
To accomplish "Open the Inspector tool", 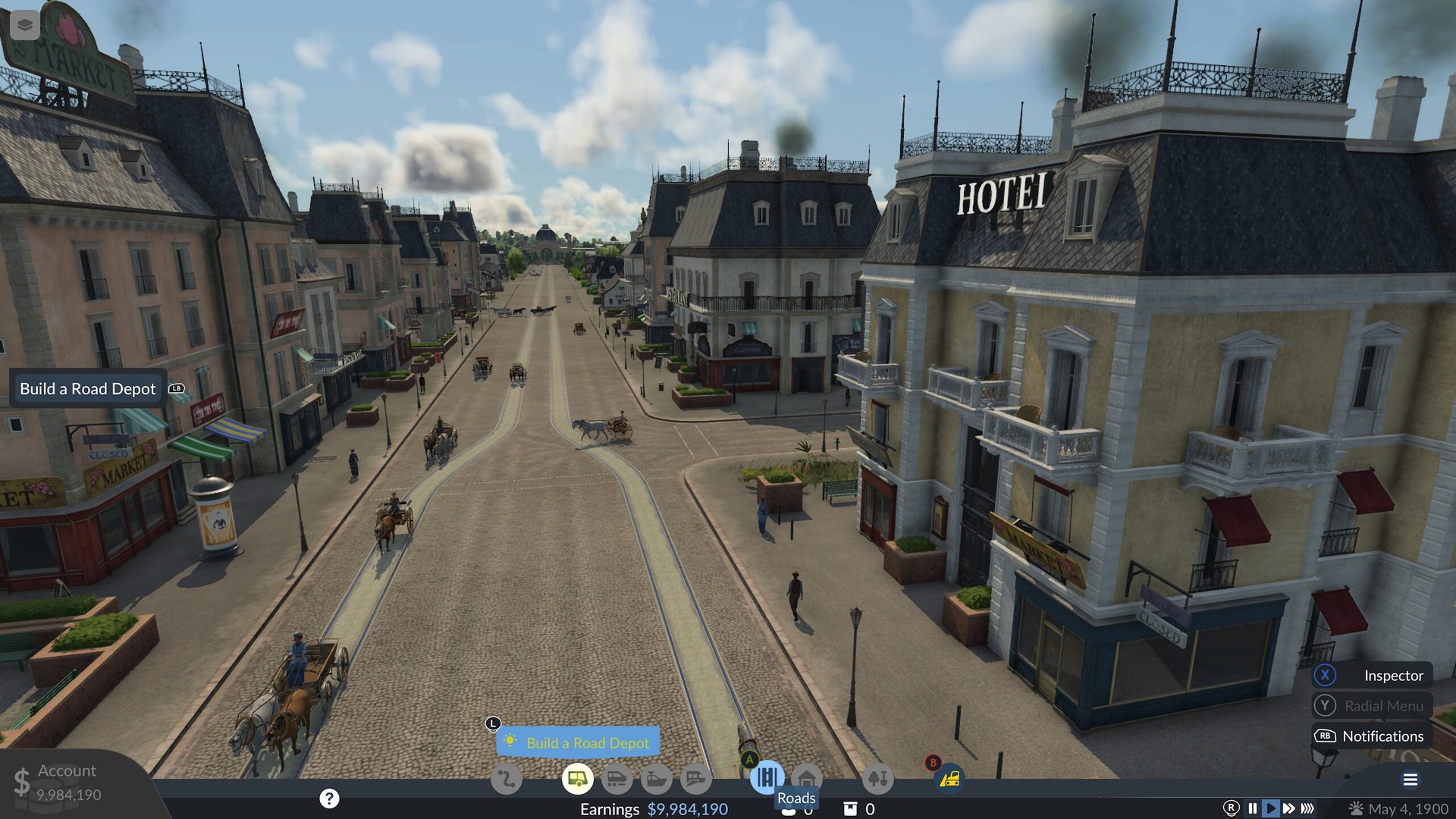I will (x=1373, y=676).
